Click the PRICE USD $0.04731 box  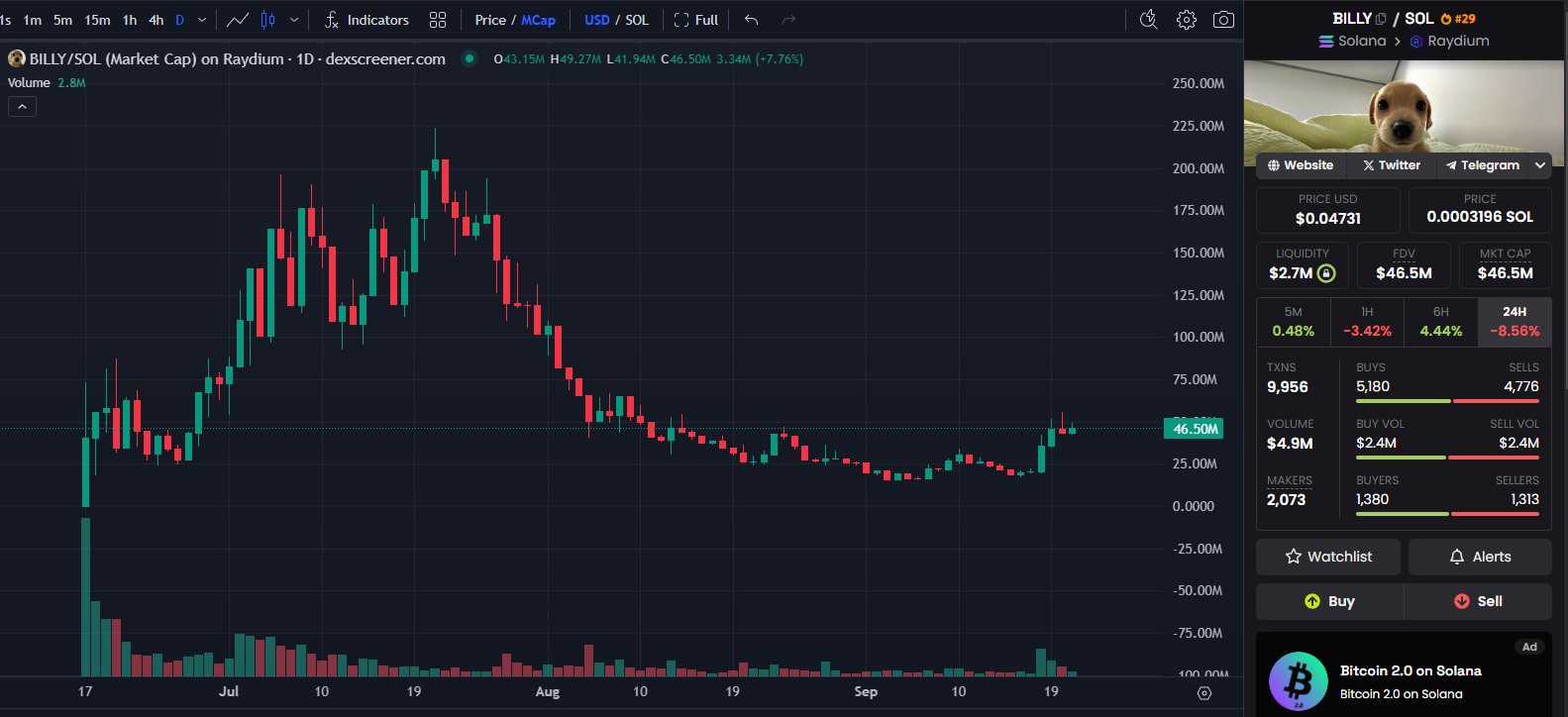tap(1328, 210)
